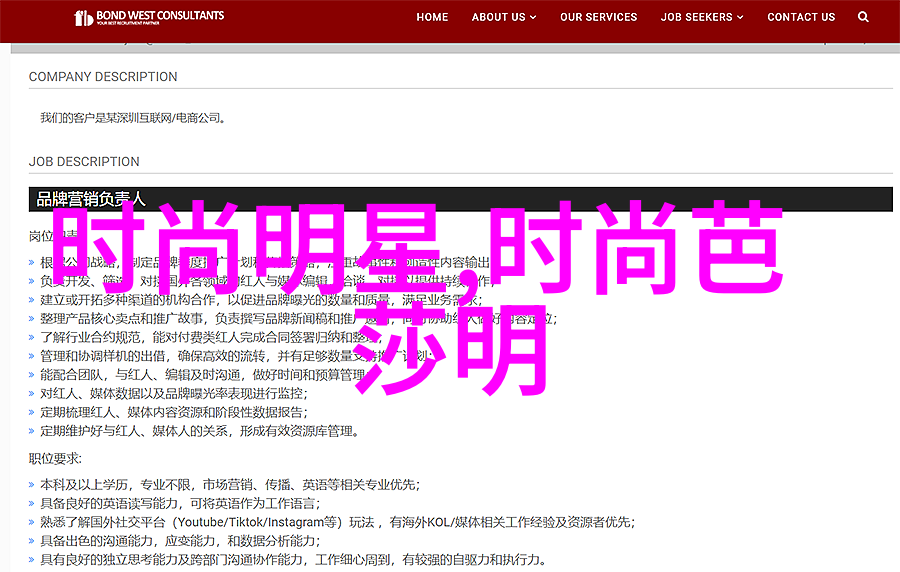
Task: Expand the Job Seekers dropdown menu
Action: click(702, 17)
